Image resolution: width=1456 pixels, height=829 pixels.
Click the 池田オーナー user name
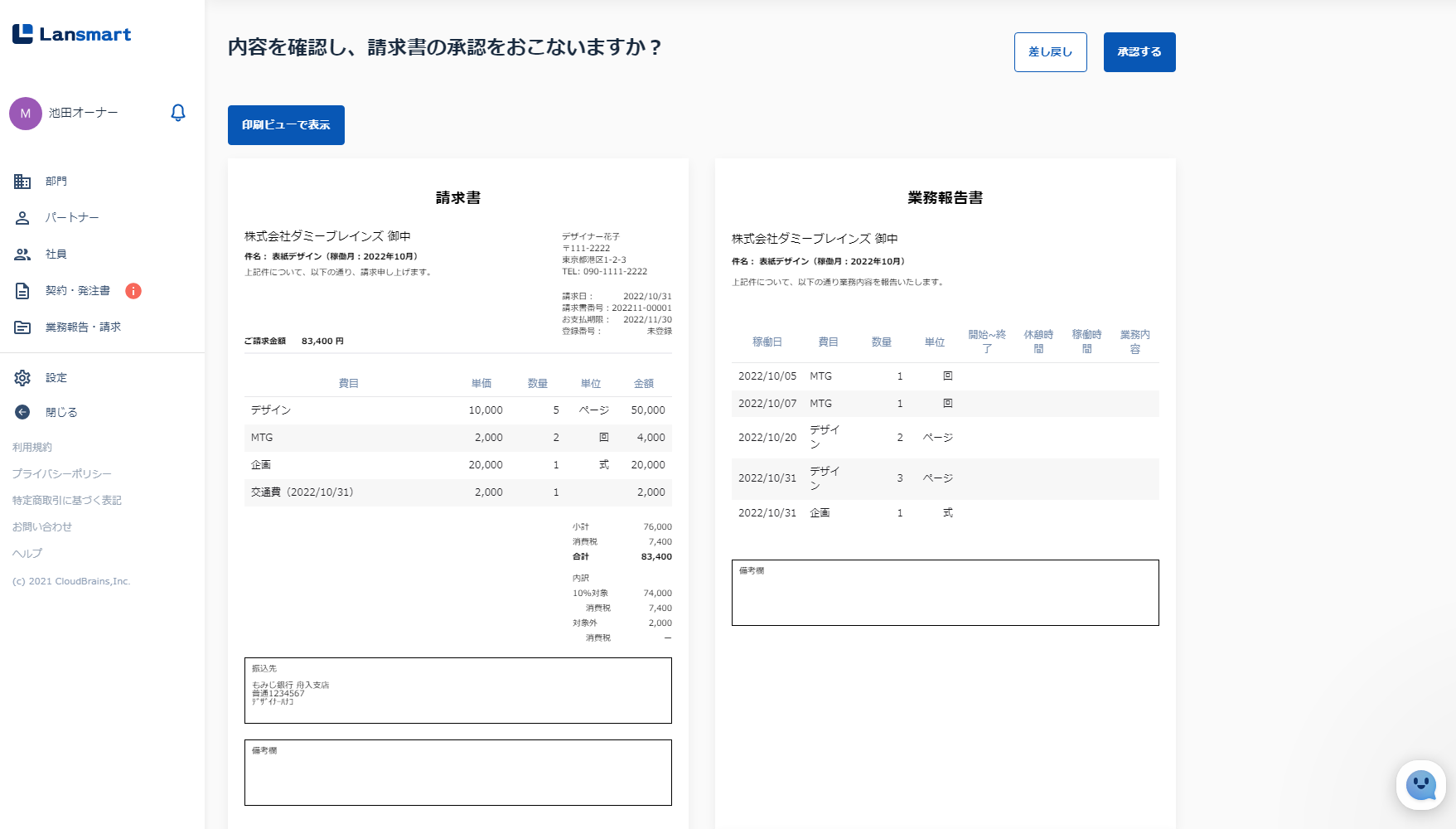tap(84, 113)
